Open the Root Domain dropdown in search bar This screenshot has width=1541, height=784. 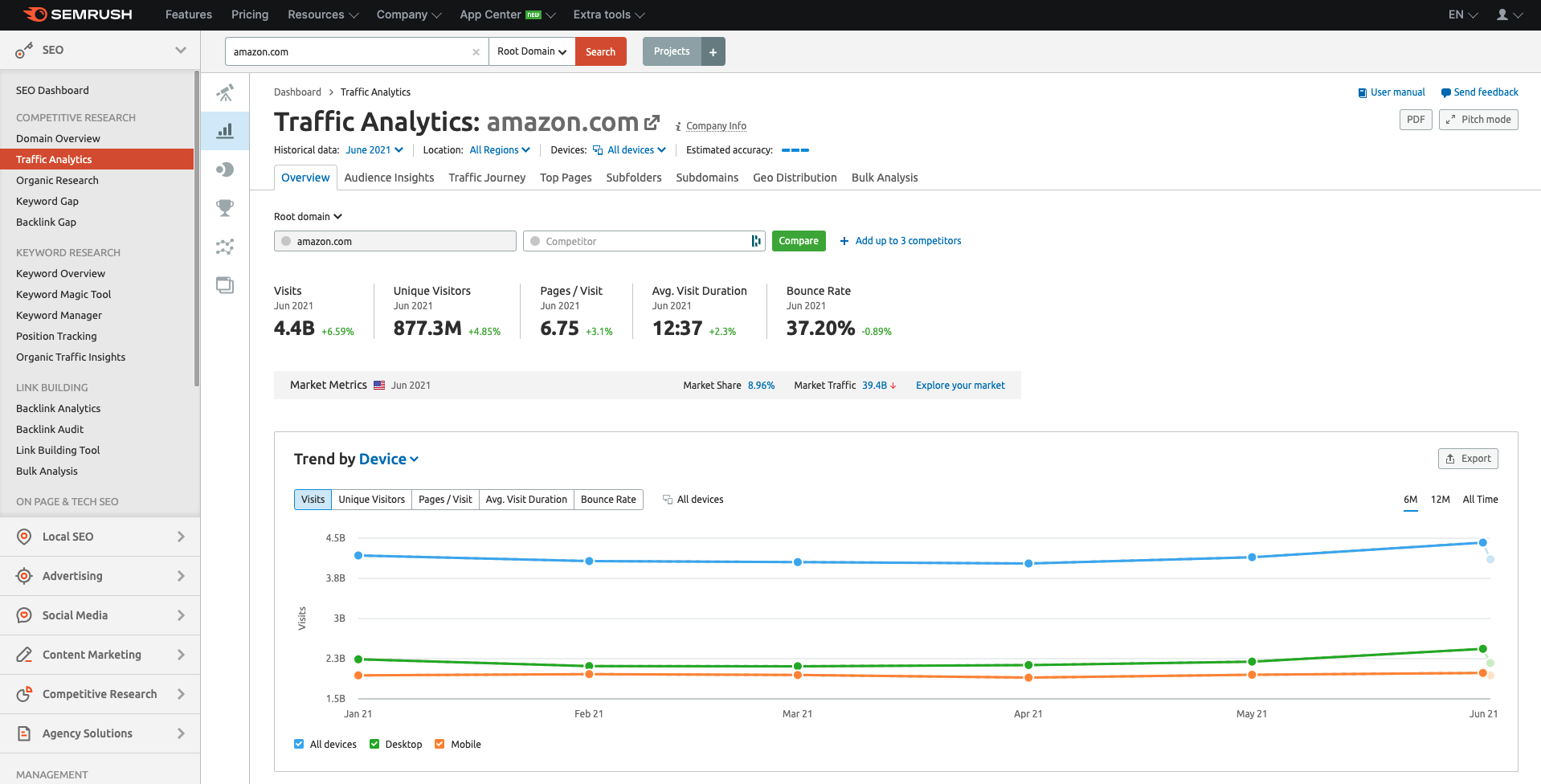[532, 51]
